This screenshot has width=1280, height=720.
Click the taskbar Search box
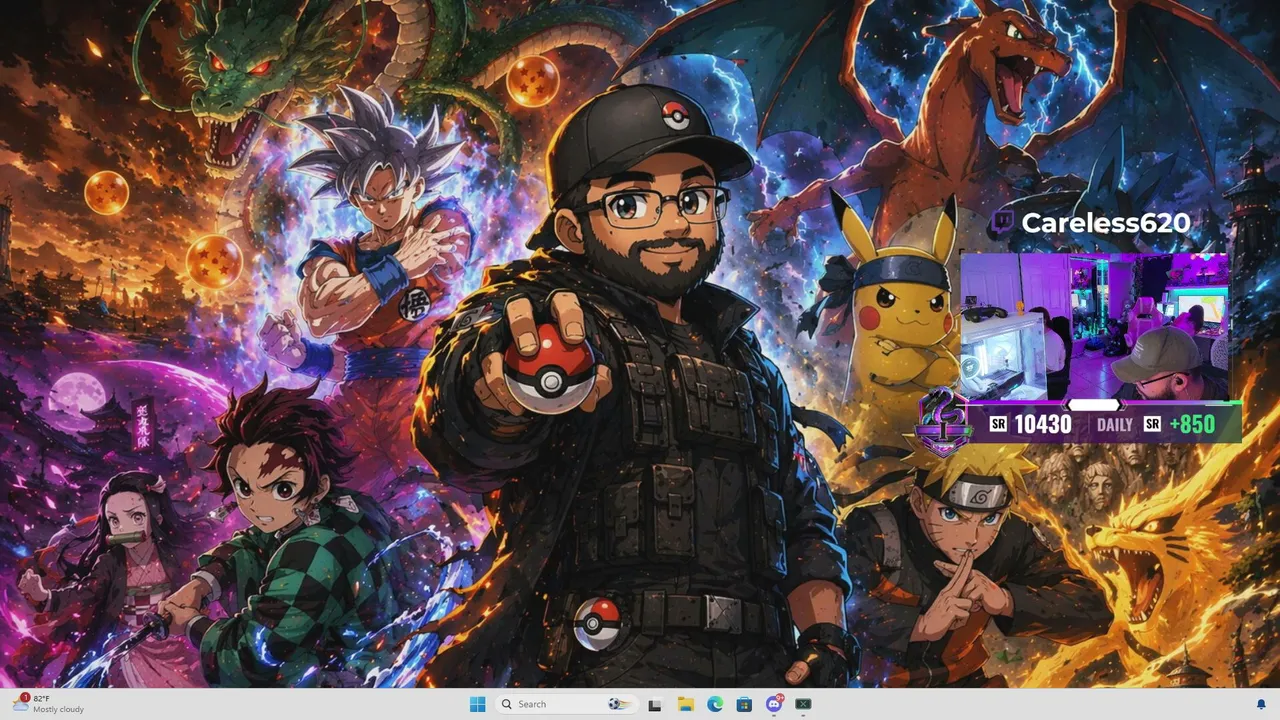(x=566, y=704)
